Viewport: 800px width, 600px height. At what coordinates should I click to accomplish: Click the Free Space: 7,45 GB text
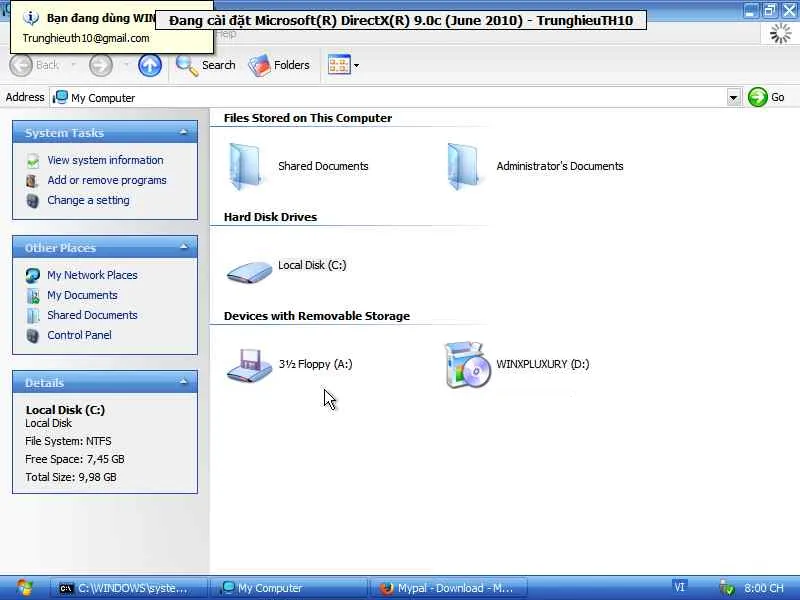point(74,459)
